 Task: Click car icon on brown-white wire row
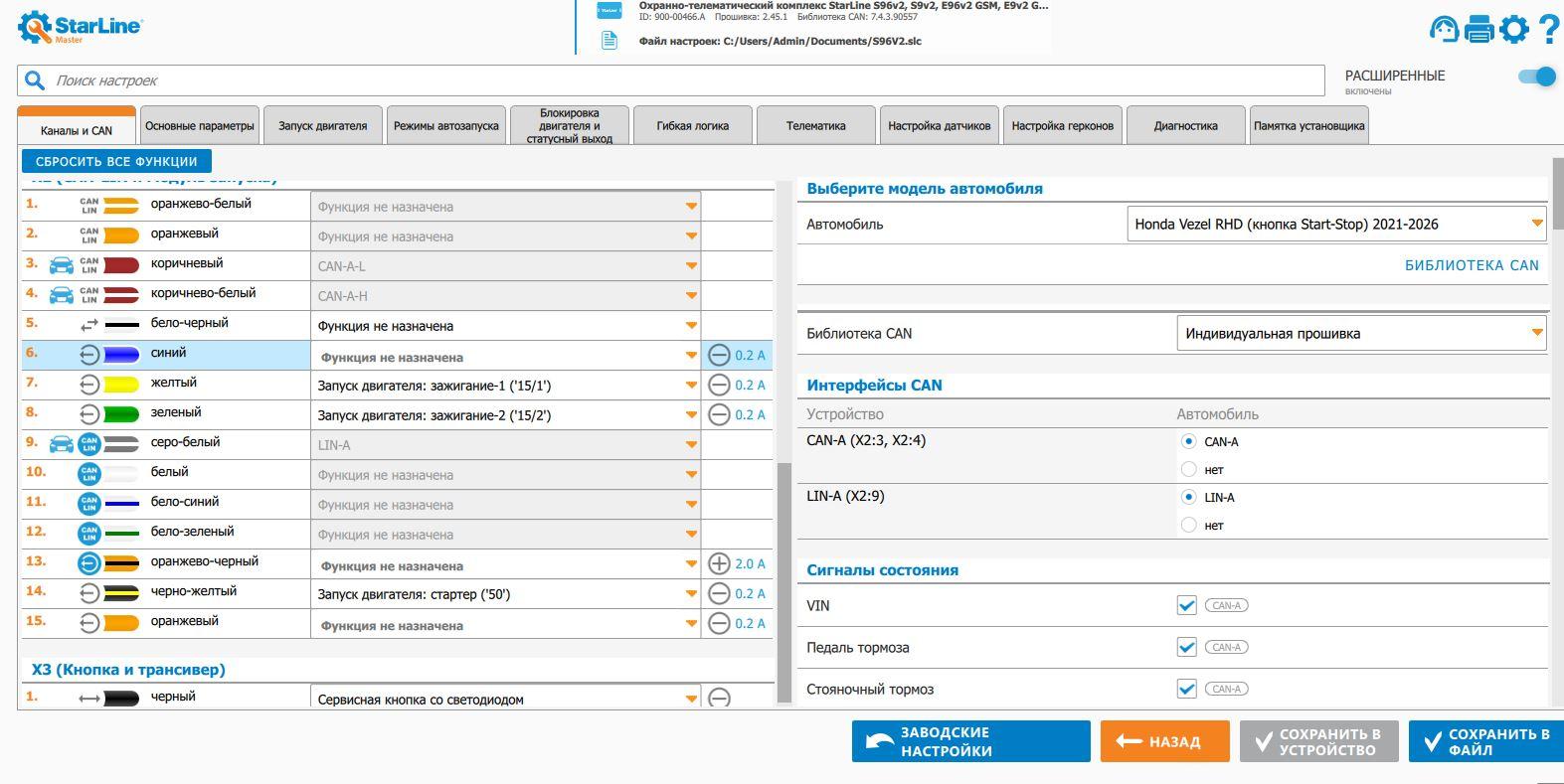click(62, 295)
